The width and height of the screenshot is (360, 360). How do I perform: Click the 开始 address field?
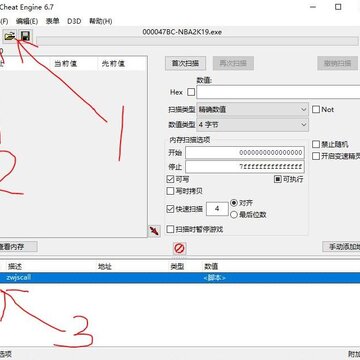click(x=245, y=153)
